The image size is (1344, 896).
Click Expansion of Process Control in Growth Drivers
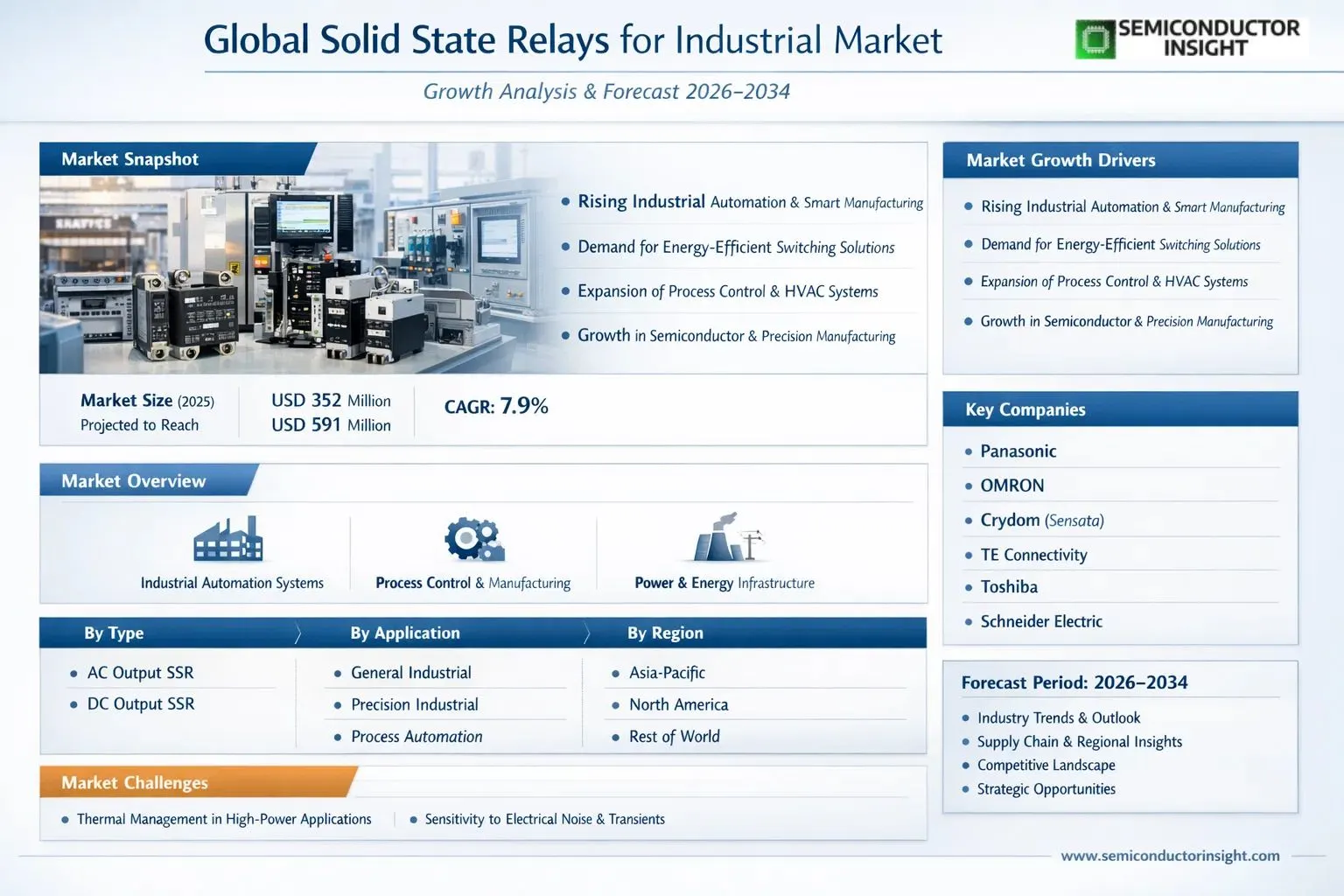tap(1114, 282)
